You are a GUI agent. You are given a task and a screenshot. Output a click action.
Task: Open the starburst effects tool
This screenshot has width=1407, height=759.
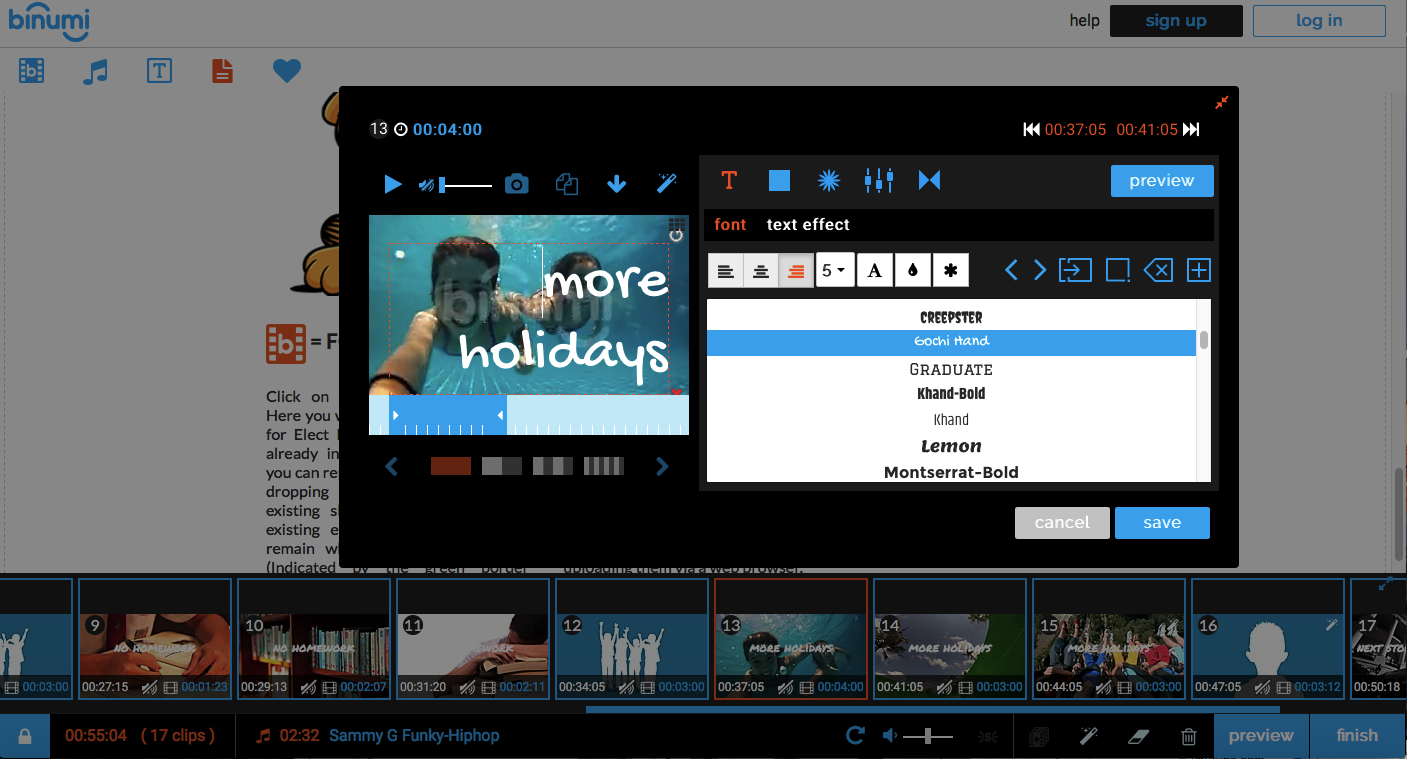[829, 180]
